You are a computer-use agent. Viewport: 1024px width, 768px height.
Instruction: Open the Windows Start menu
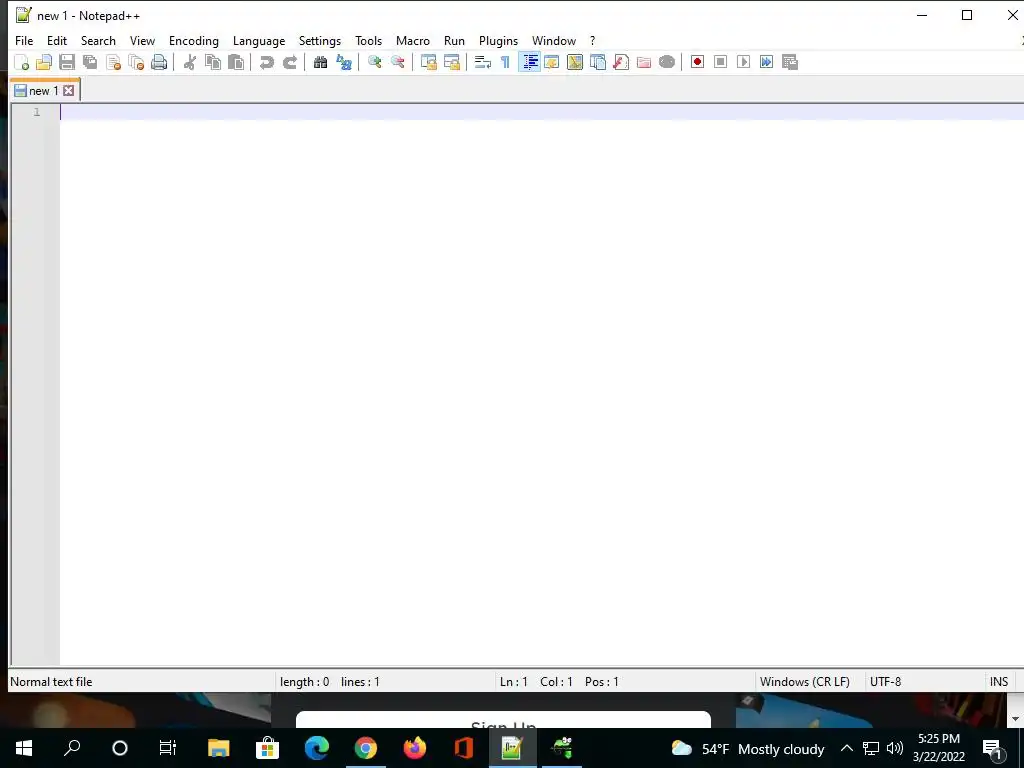pos(24,748)
